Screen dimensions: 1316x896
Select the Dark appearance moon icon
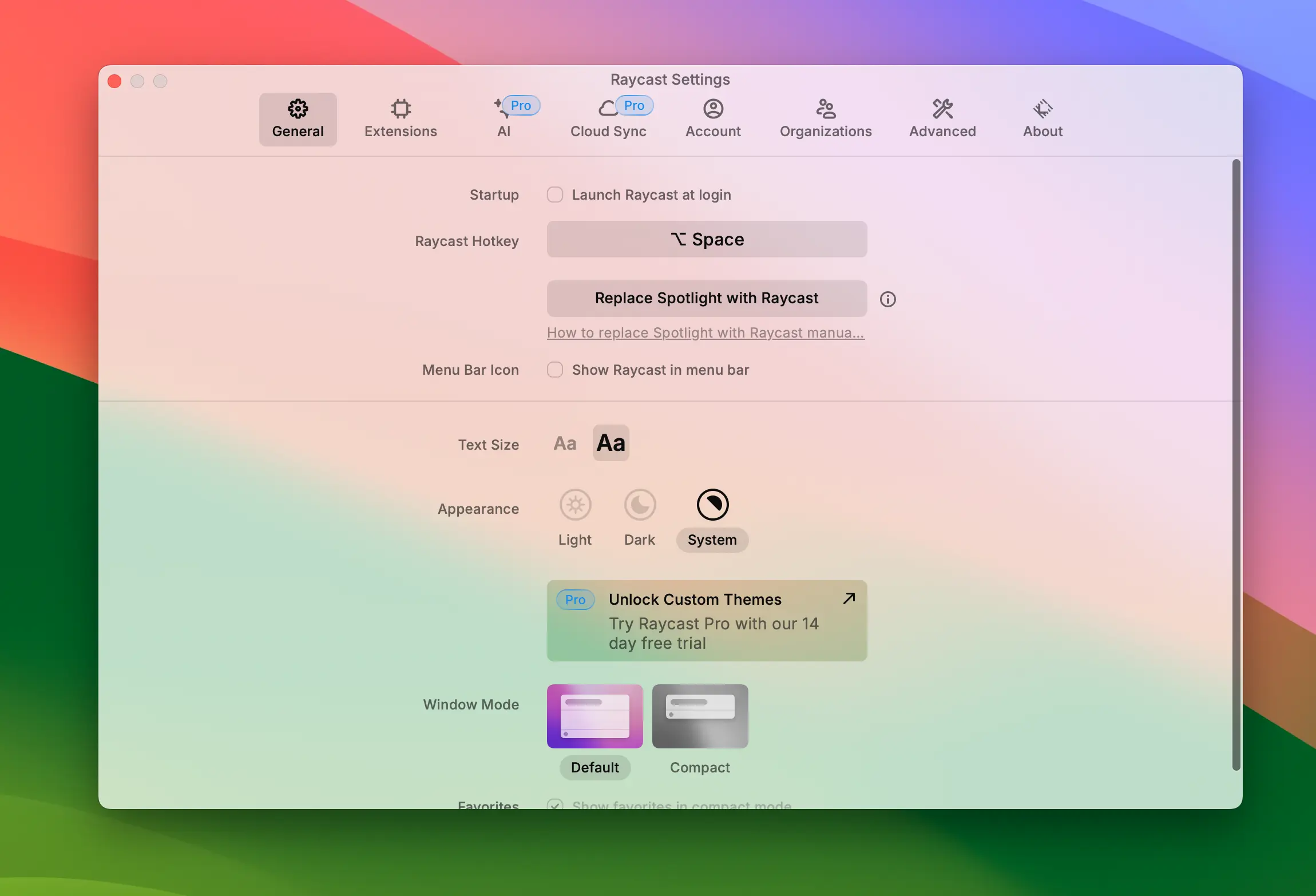[640, 505]
